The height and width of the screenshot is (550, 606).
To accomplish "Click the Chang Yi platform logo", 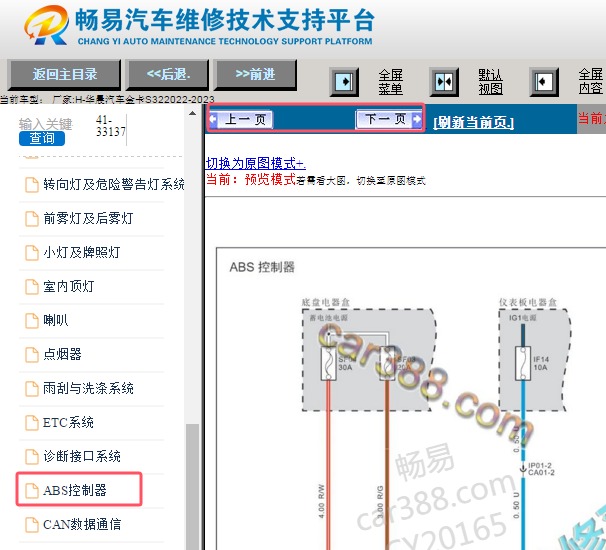I will (x=46, y=25).
